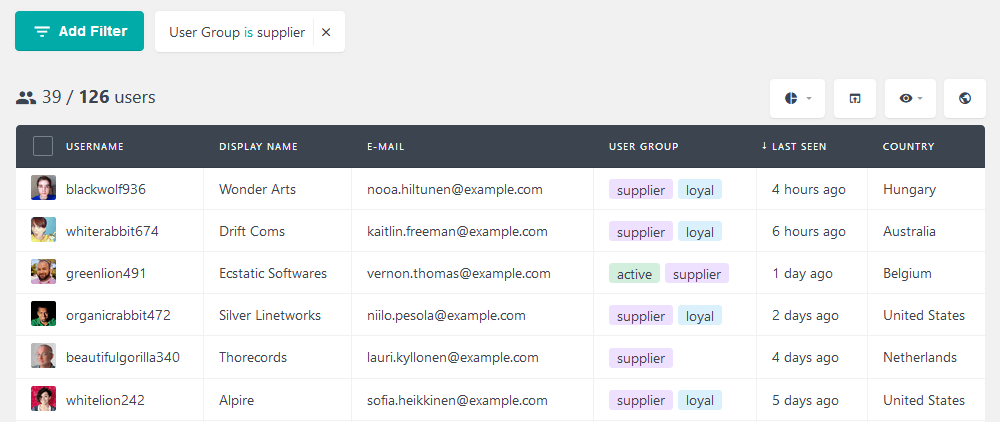Open whiterabbit674 profile avatar
1000x422 pixels.
[x=43, y=230]
